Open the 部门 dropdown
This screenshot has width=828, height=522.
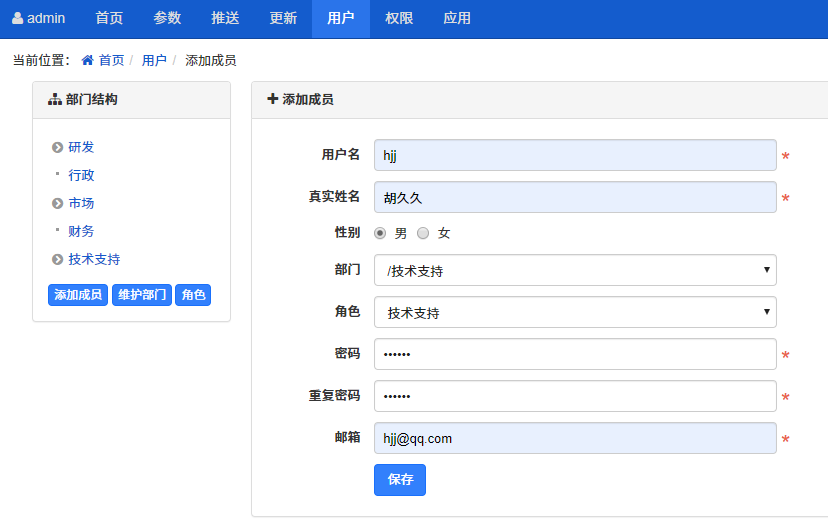click(x=575, y=271)
